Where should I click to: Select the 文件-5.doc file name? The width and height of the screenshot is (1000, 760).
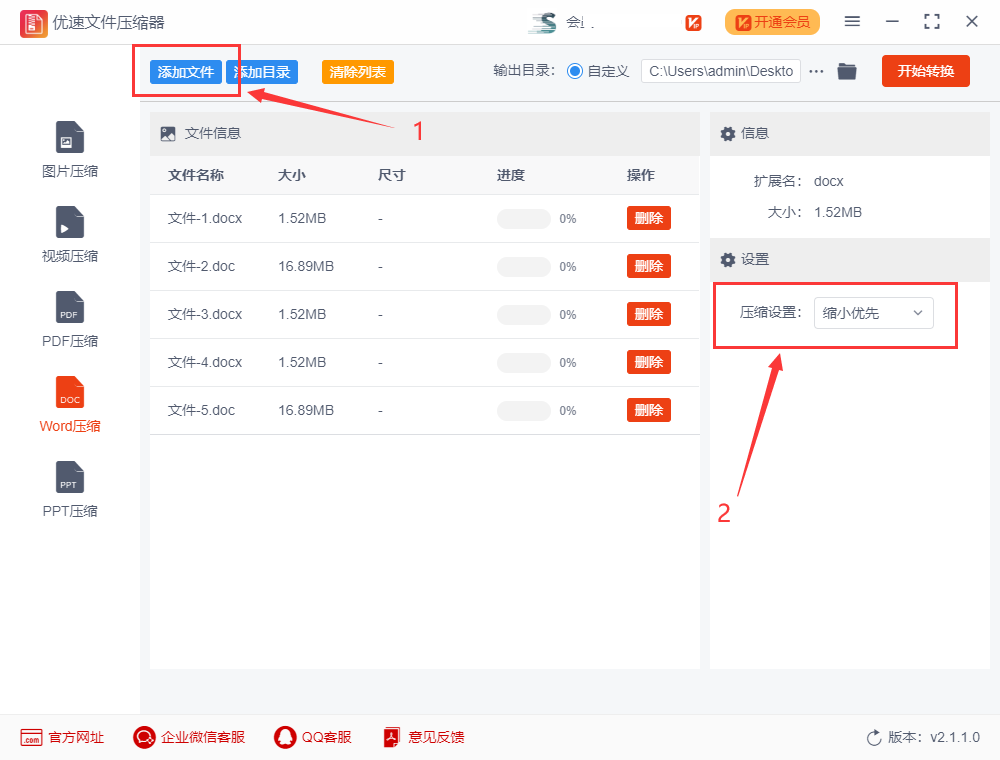[201, 411]
